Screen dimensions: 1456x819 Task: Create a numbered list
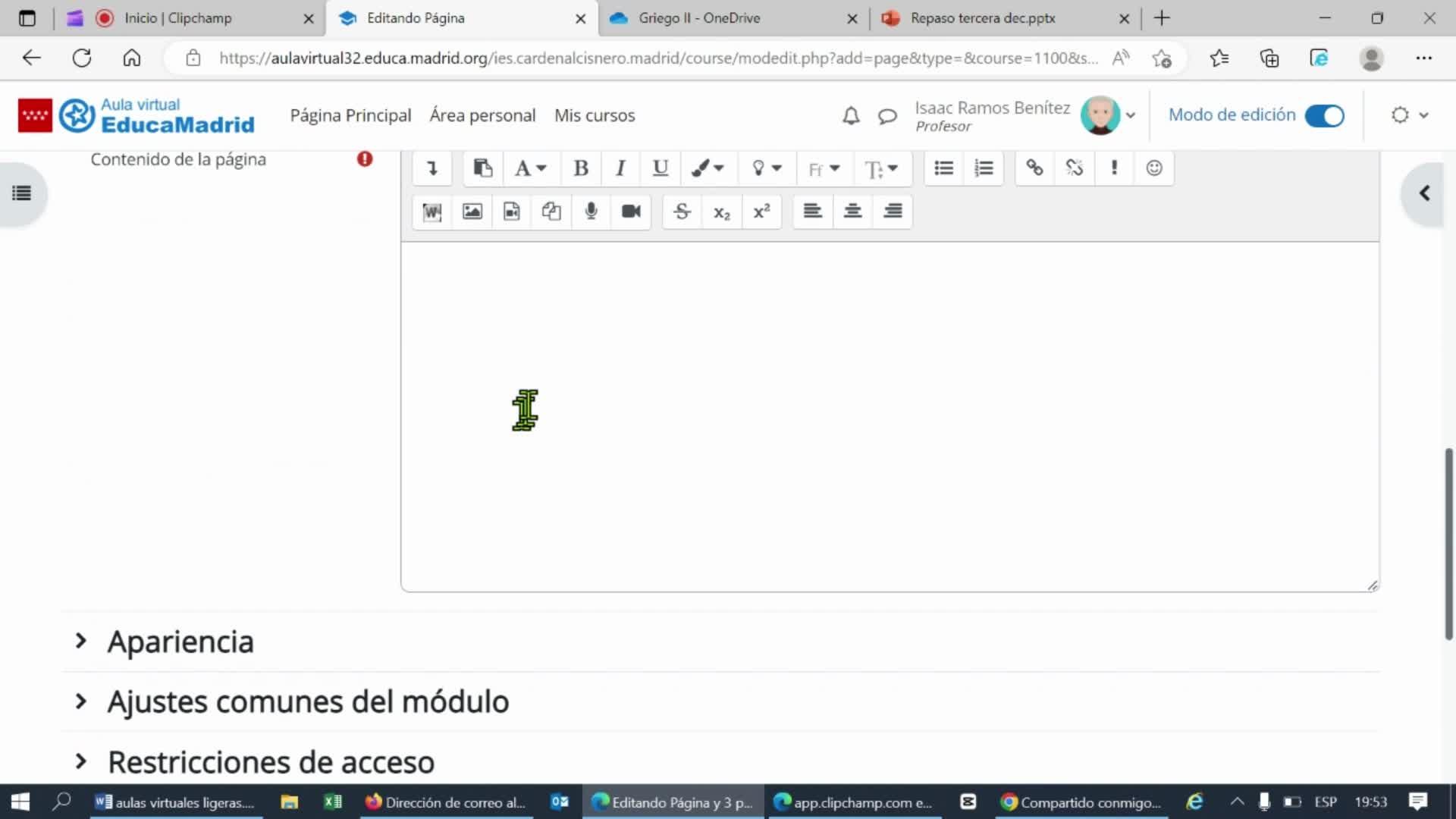[x=984, y=168]
